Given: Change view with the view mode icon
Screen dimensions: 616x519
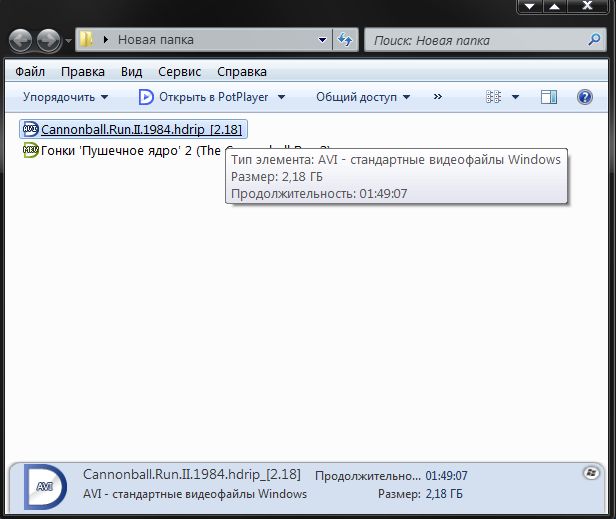Looking at the screenshot, I should tap(493, 97).
